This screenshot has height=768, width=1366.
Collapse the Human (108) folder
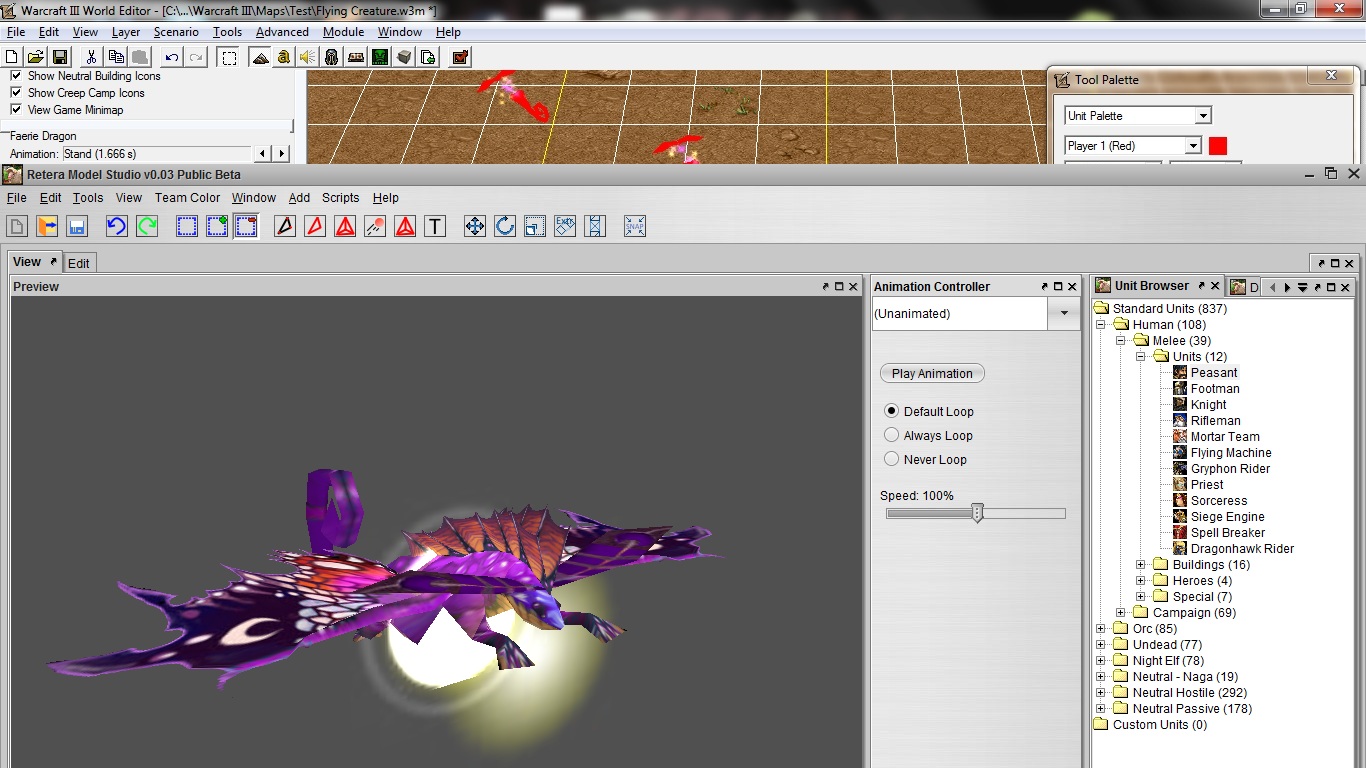pos(1101,325)
